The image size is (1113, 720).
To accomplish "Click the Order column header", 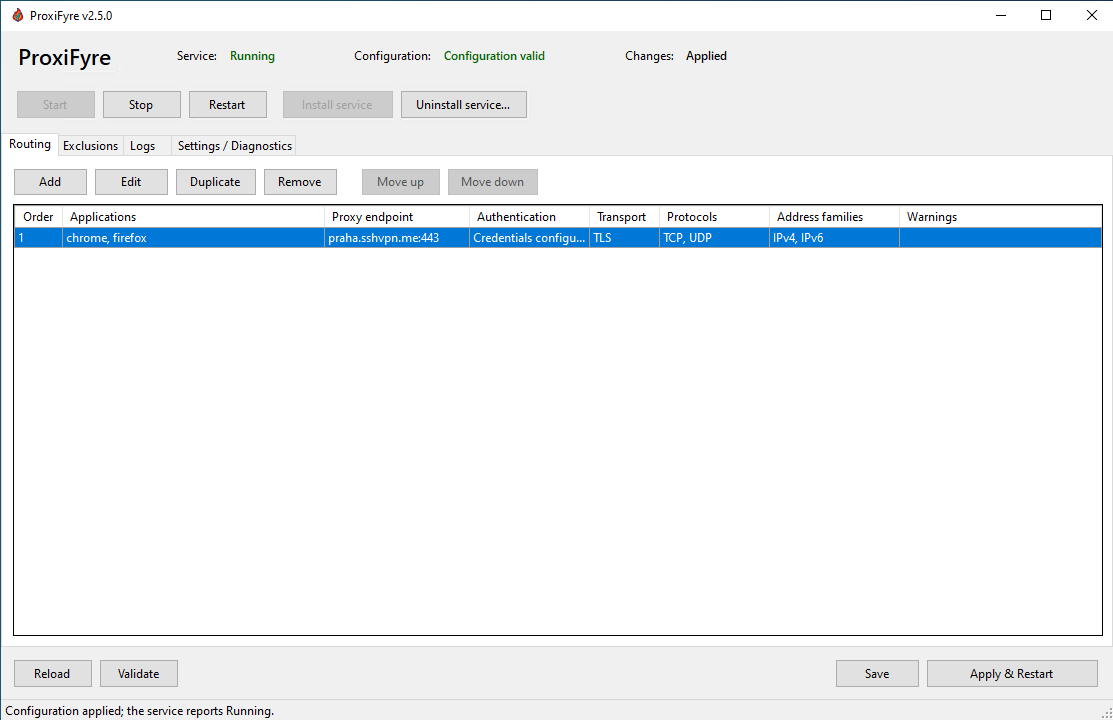I will 38,217.
